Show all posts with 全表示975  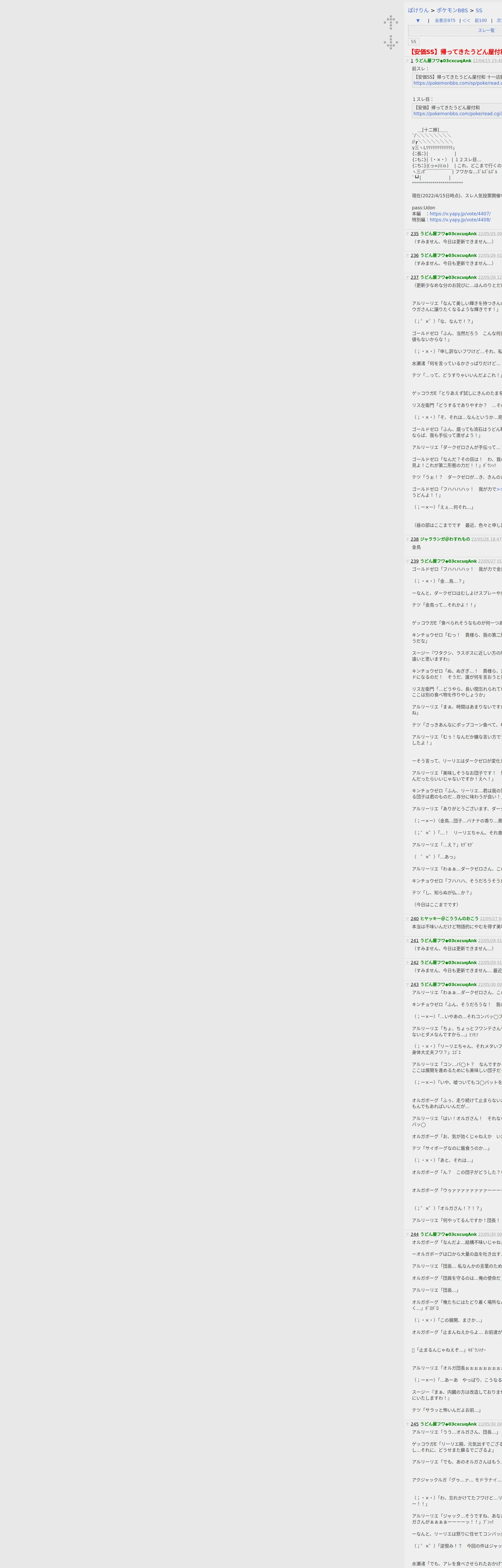(445, 21)
